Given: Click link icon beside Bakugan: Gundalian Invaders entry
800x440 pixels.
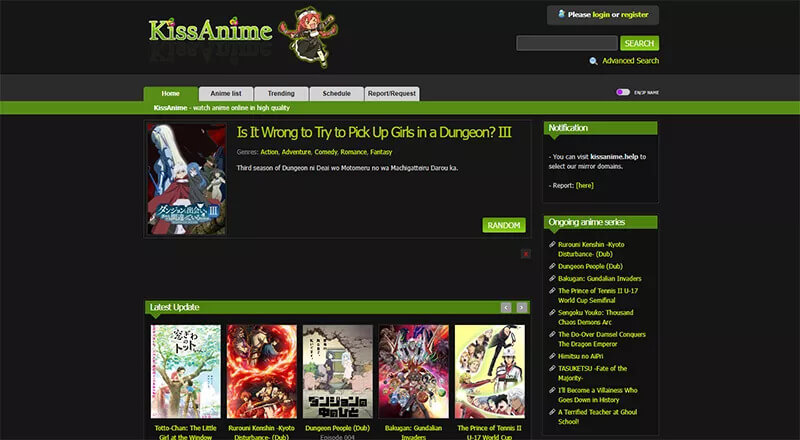Looking at the screenshot, I should (x=552, y=278).
